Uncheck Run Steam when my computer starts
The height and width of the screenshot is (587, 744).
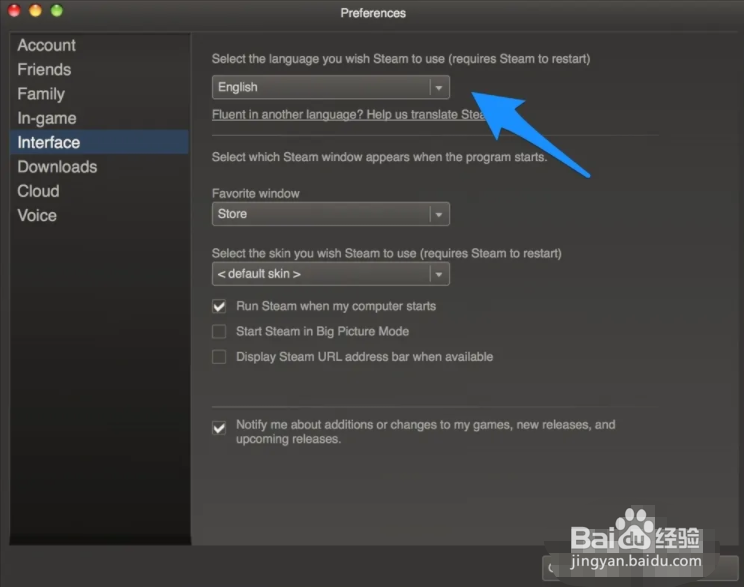tap(219, 307)
